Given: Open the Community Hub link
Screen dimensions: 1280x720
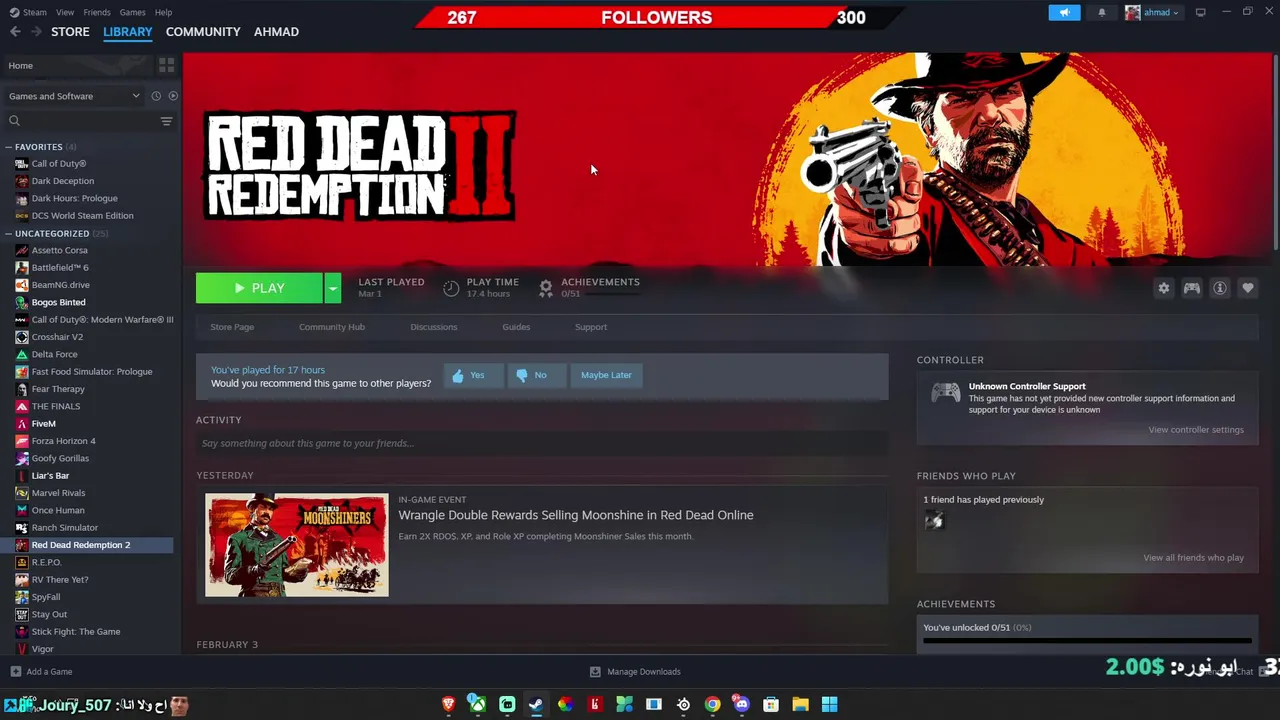Looking at the screenshot, I should (x=332, y=327).
